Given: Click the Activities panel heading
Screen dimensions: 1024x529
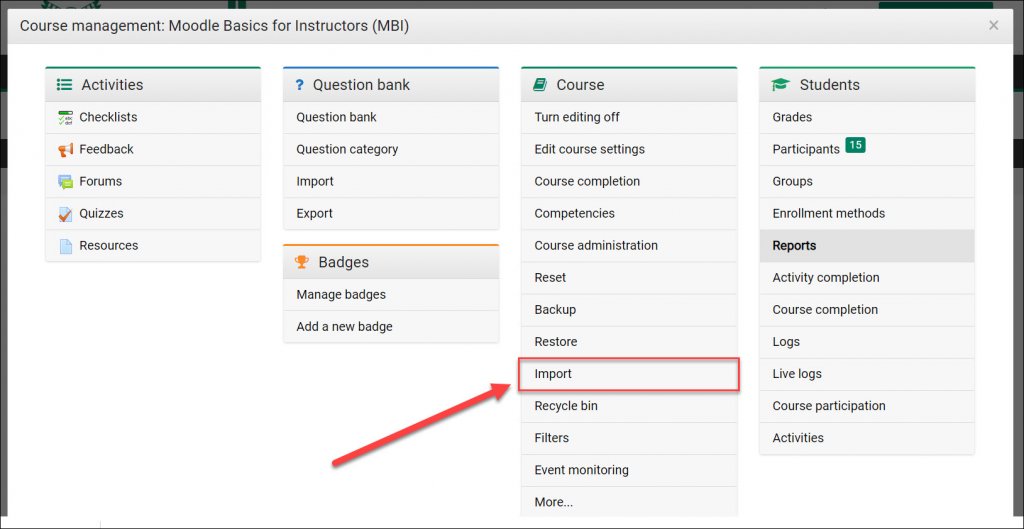Looking at the screenshot, I should 112,85.
